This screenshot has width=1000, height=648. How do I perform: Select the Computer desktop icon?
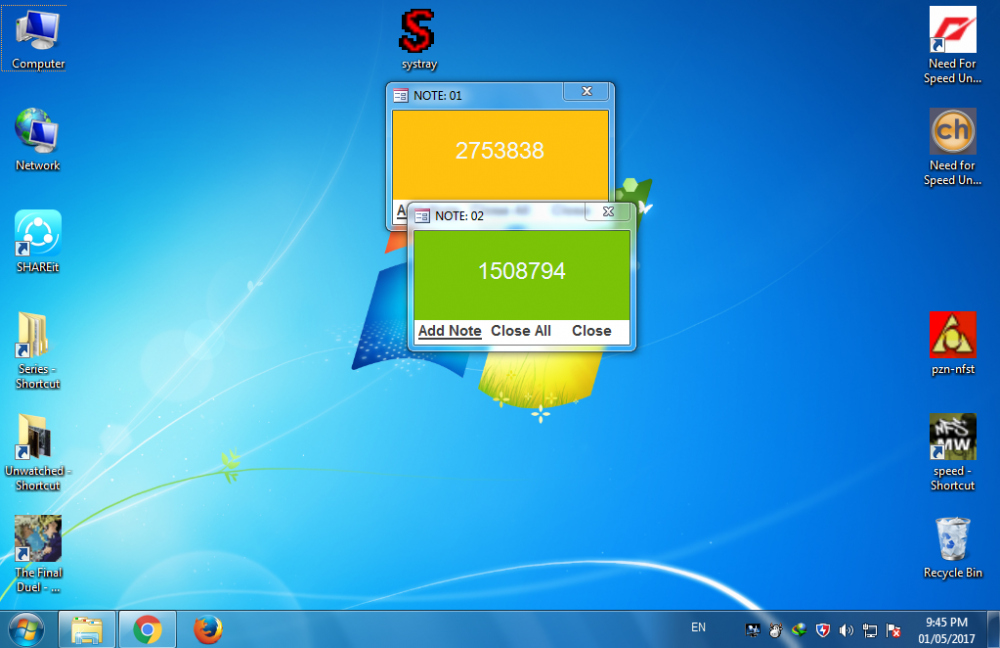point(38,38)
